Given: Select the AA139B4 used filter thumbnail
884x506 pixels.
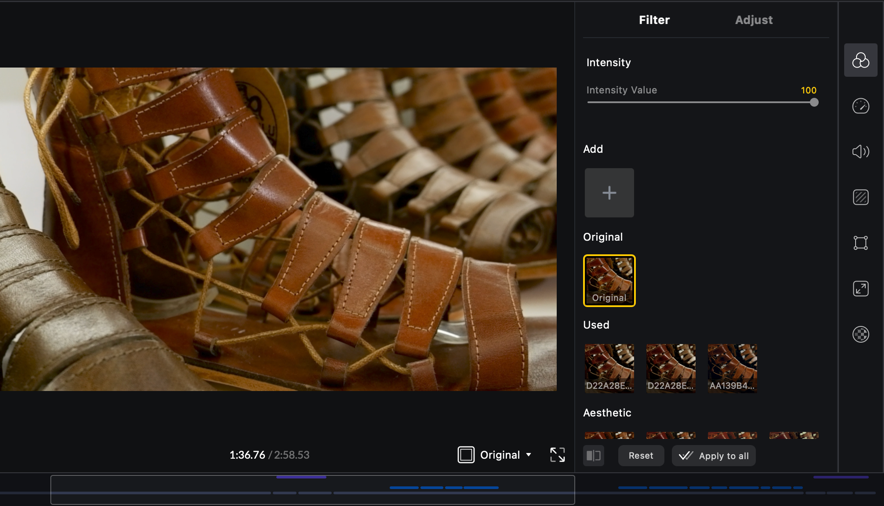Looking at the screenshot, I should [732, 368].
